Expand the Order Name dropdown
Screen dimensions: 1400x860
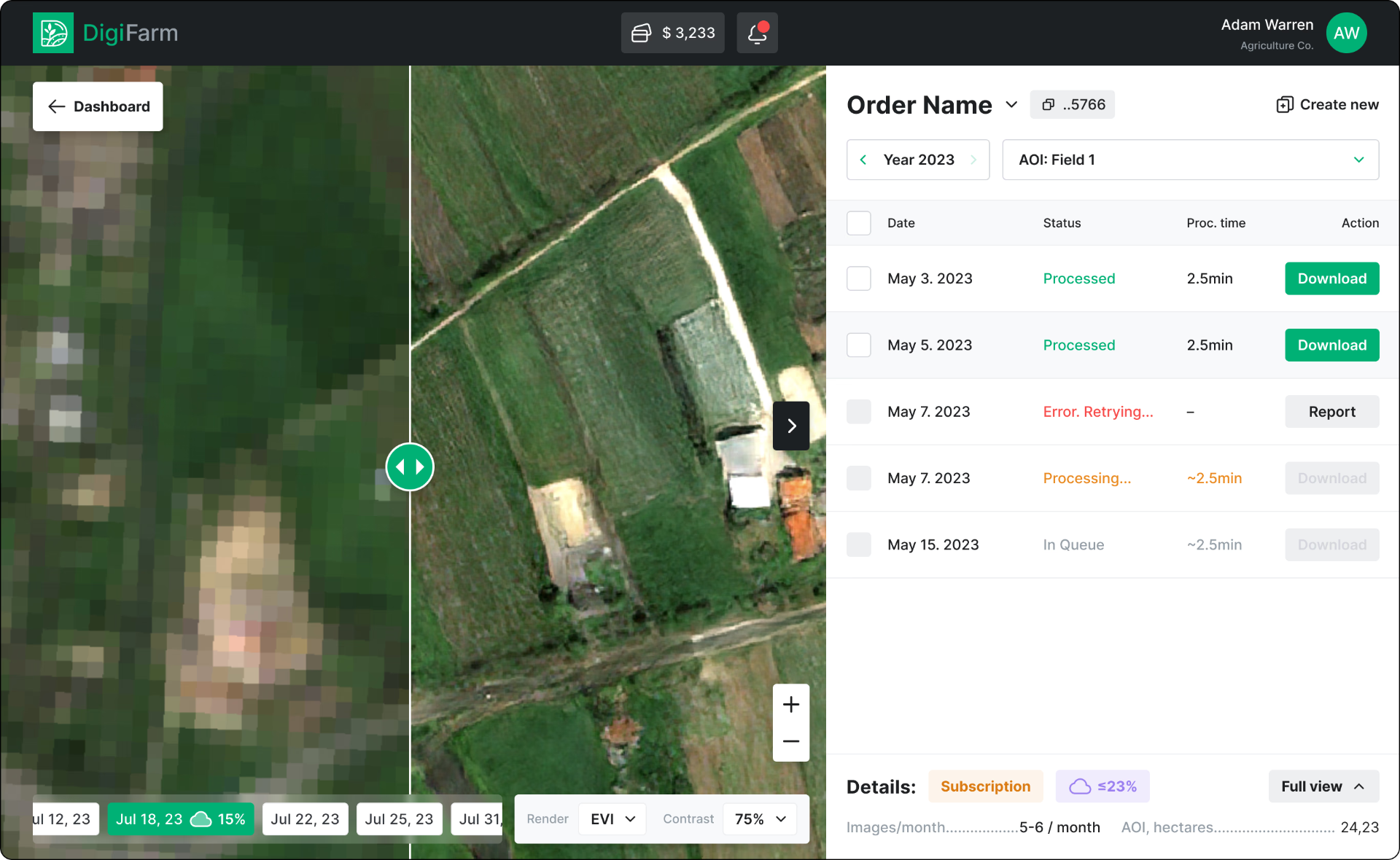pyautogui.click(x=1011, y=104)
